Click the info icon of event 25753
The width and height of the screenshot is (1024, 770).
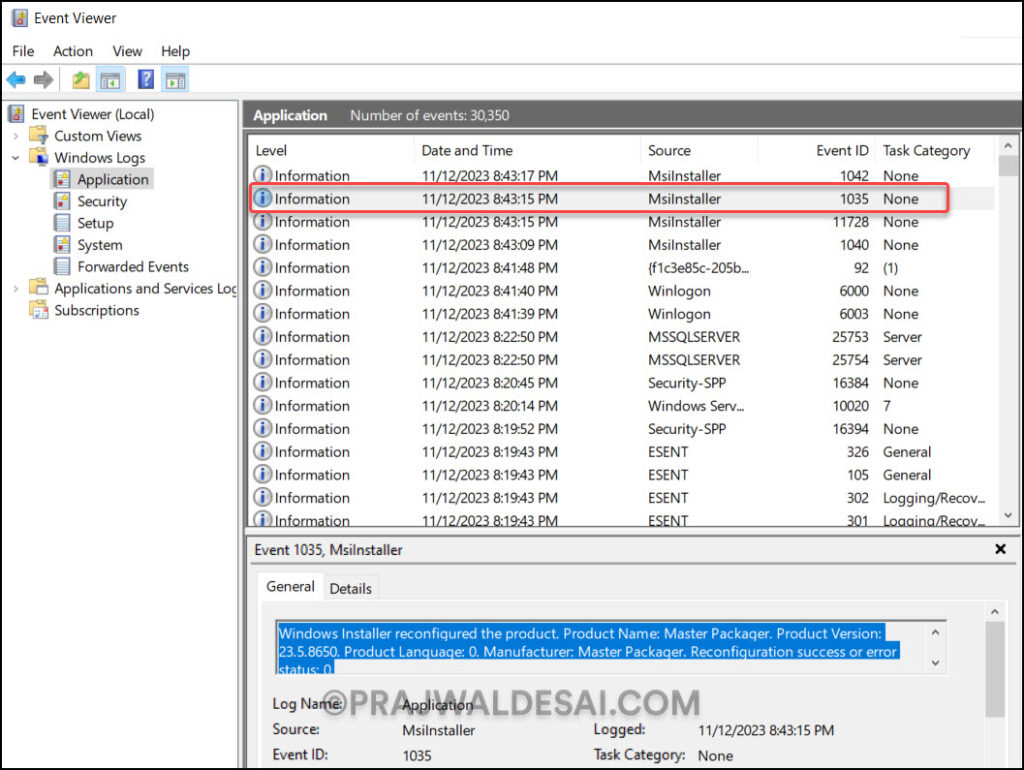tap(263, 336)
